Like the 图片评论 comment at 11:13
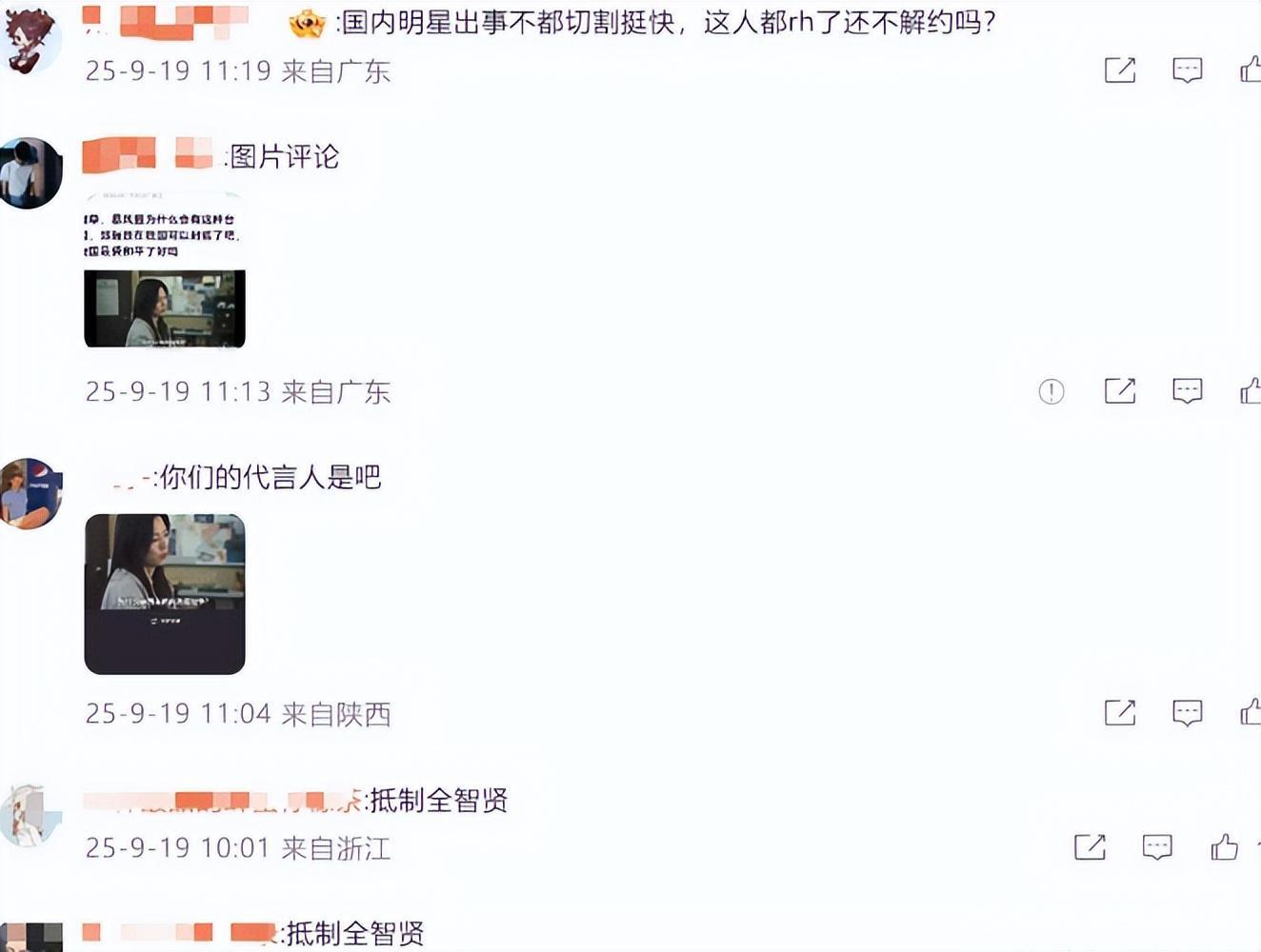This screenshot has width=1261, height=952. (x=1251, y=390)
